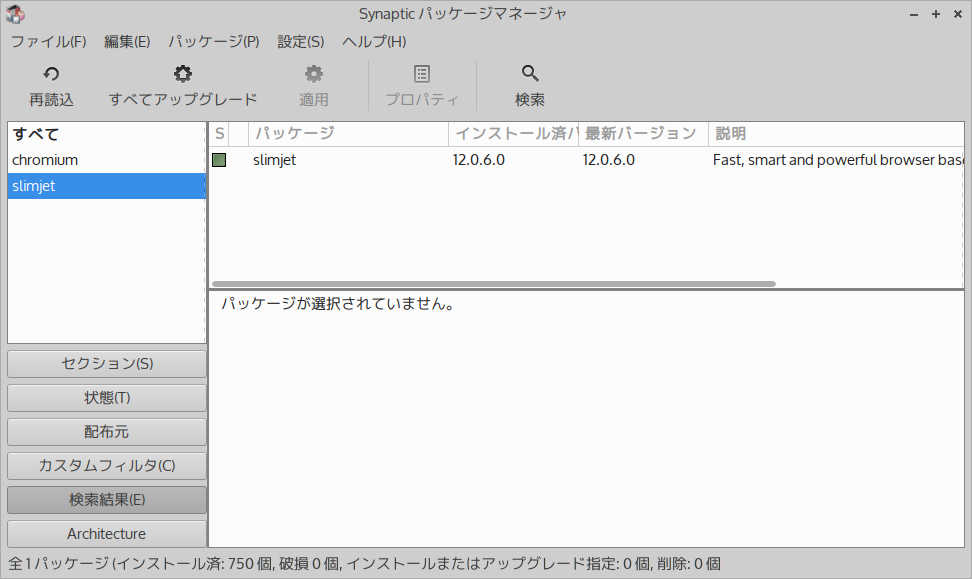Click the すべてアップグレード gear icon
Screen dimensions: 972x579
(x=182, y=73)
